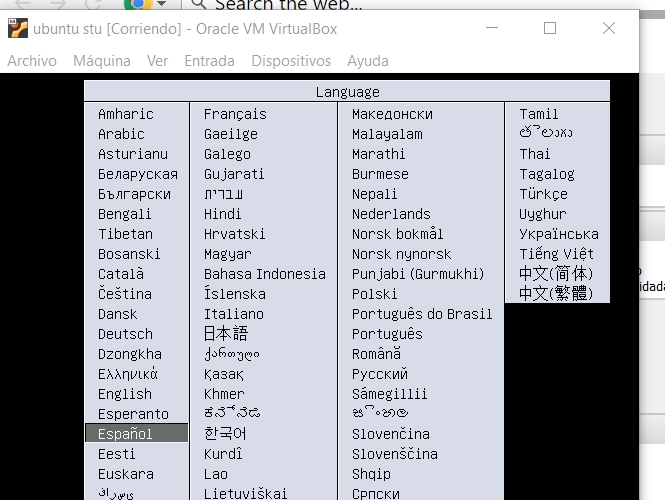Choose Português do Brasil language
This screenshot has height=500, width=665.
coord(422,314)
